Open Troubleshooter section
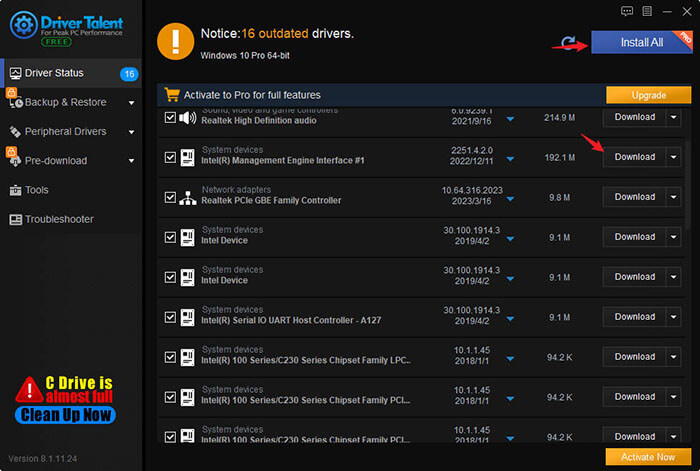The image size is (700, 471). point(71,219)
